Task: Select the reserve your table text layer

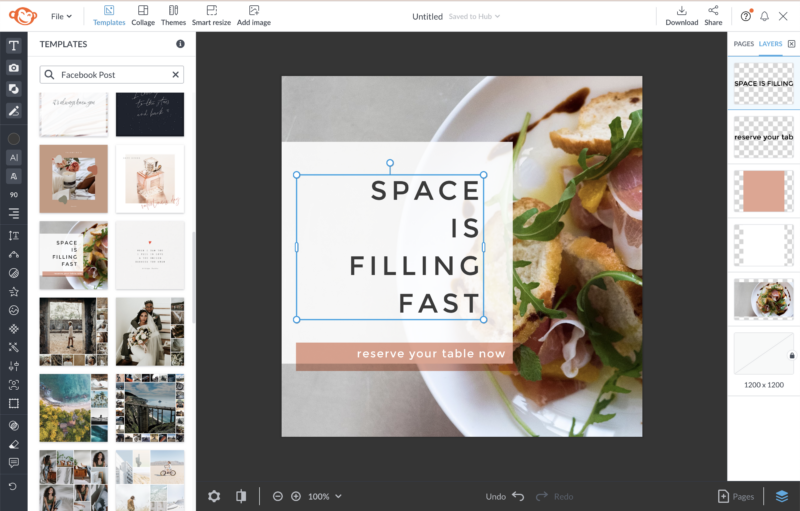Action: tap(764, 137)
